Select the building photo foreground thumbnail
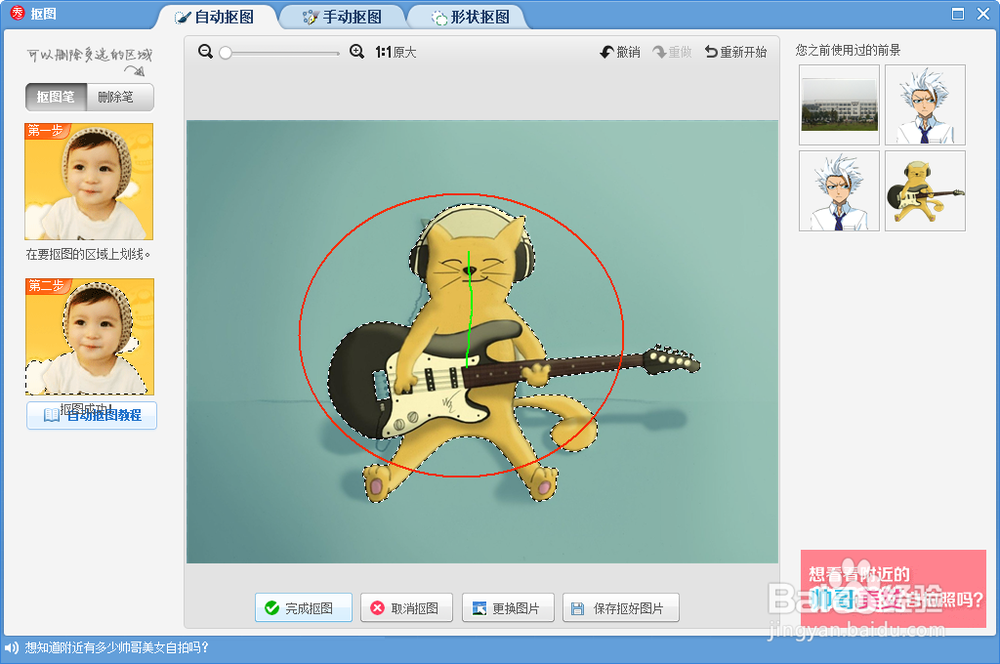The image size is (1000, 664). coord(839,105)
